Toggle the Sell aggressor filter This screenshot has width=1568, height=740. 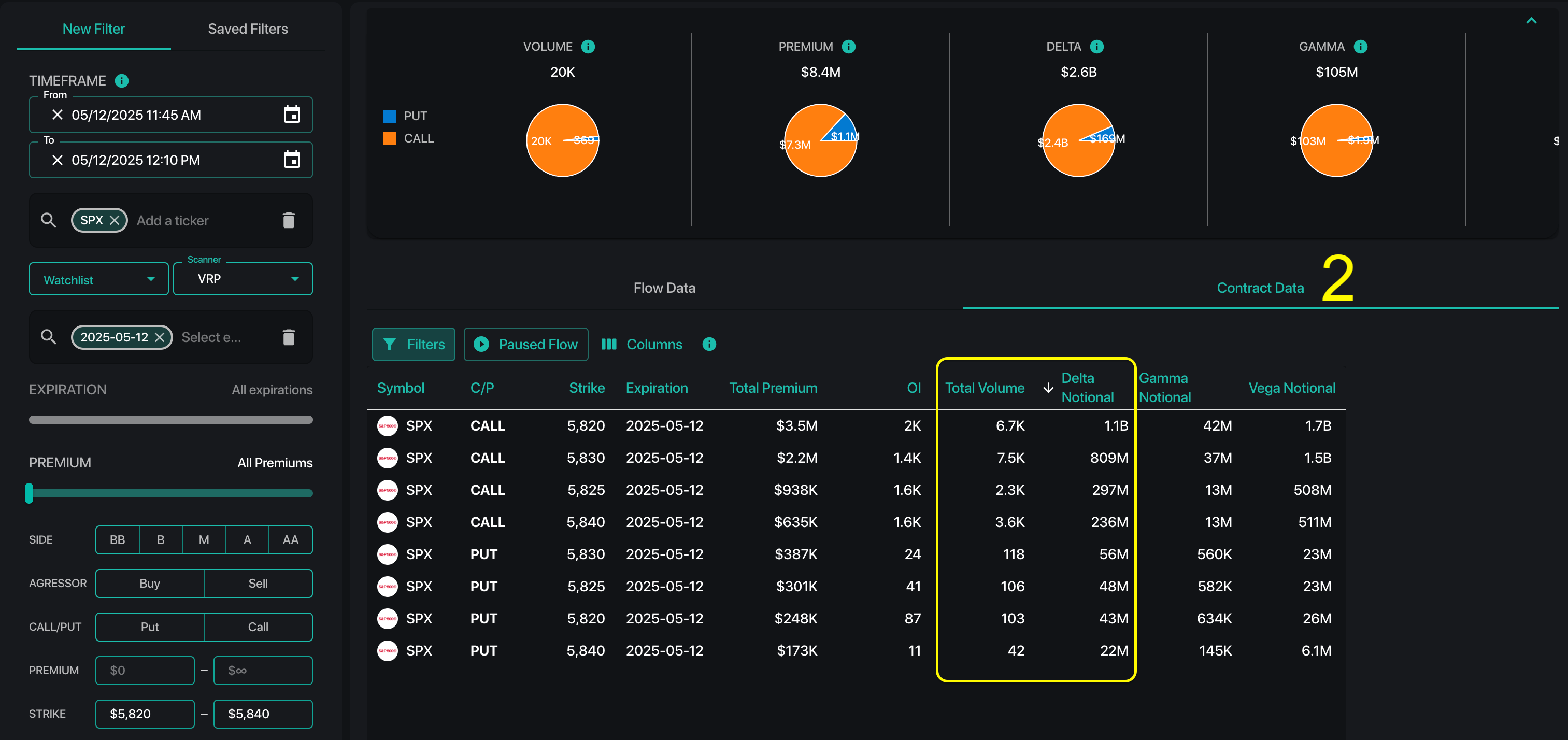[258, 583]
